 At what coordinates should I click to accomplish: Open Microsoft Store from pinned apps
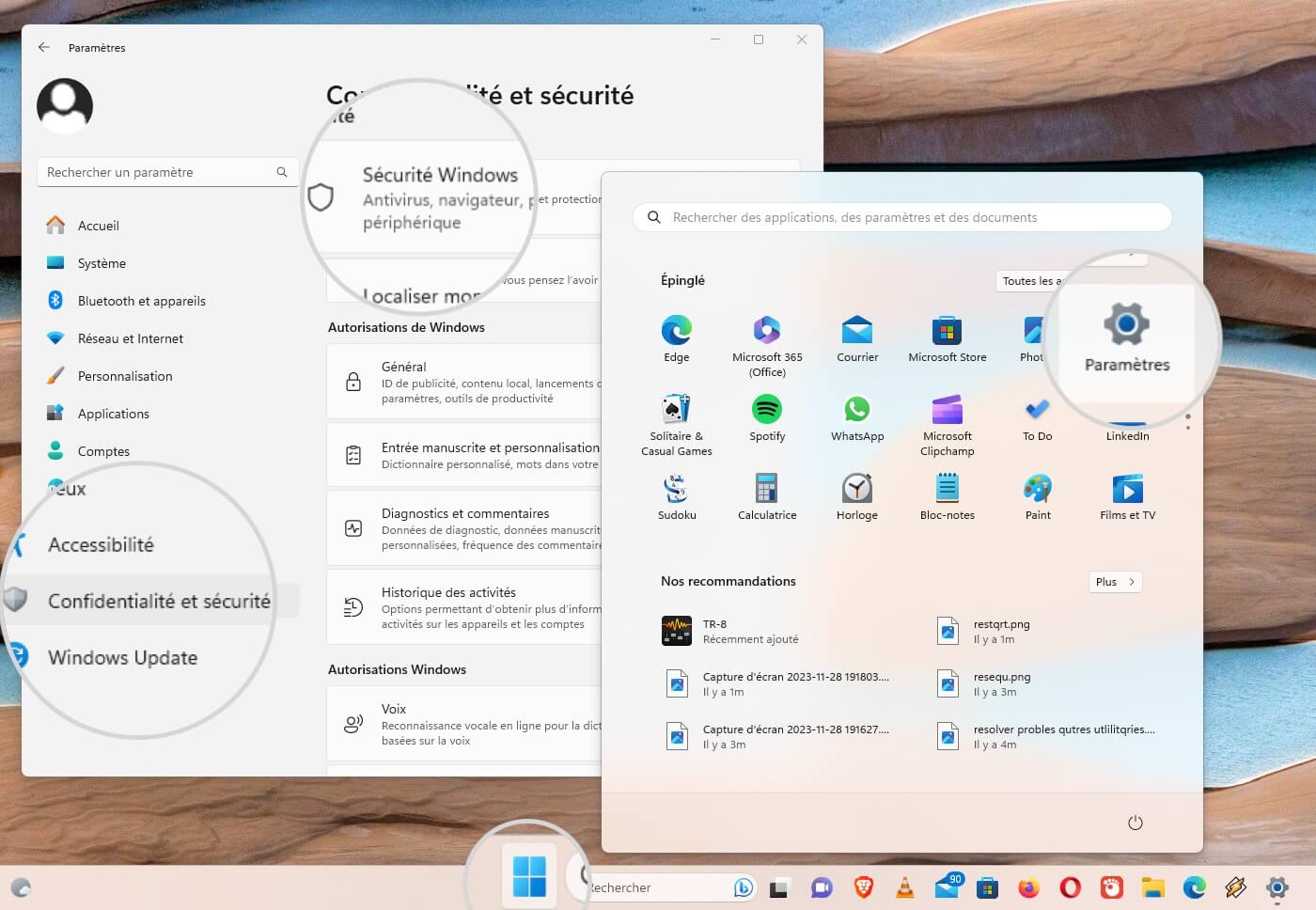click(x=947, y=338)
